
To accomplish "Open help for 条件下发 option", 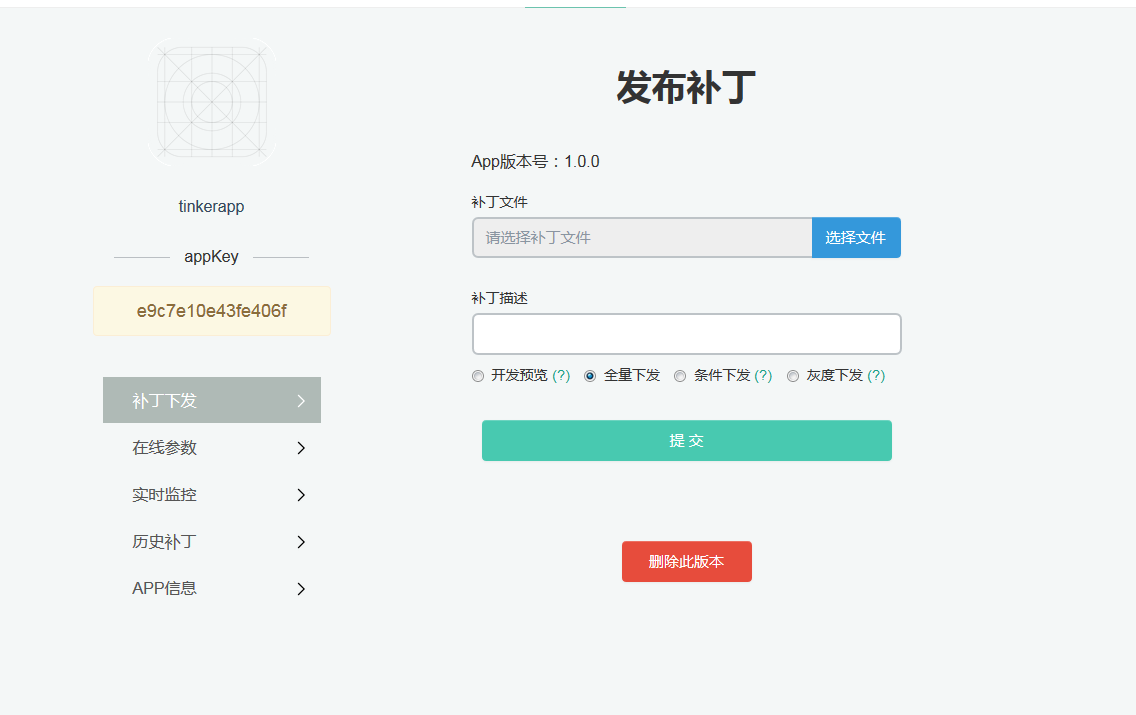I will click(762, 376).
